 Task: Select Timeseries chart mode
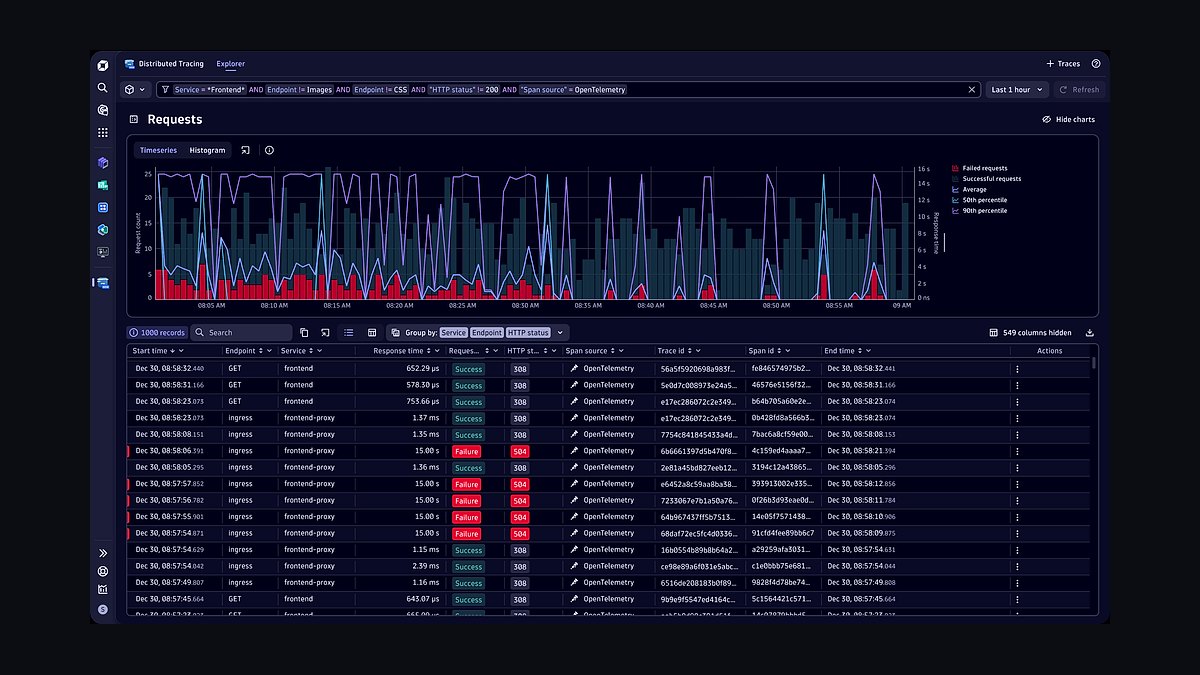[x=158, y=150]
